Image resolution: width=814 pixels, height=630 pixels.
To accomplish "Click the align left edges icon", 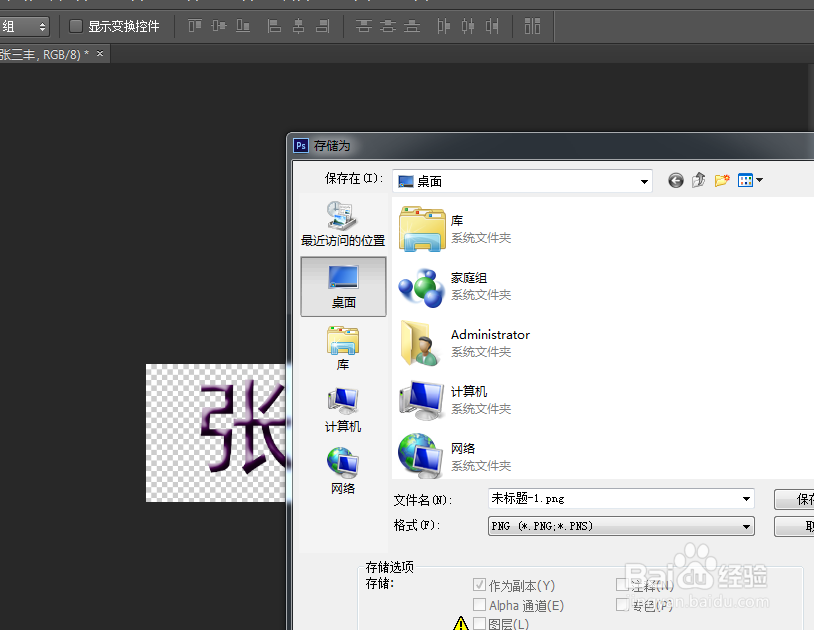I will click(x=275, y=26).
